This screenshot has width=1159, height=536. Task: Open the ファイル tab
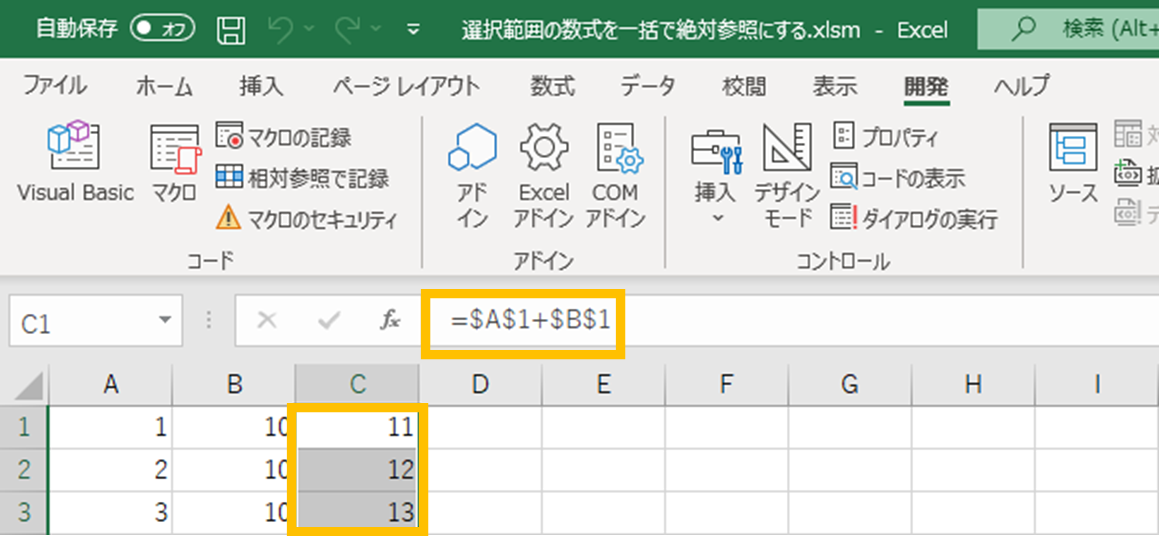click(x=54, y=86)
